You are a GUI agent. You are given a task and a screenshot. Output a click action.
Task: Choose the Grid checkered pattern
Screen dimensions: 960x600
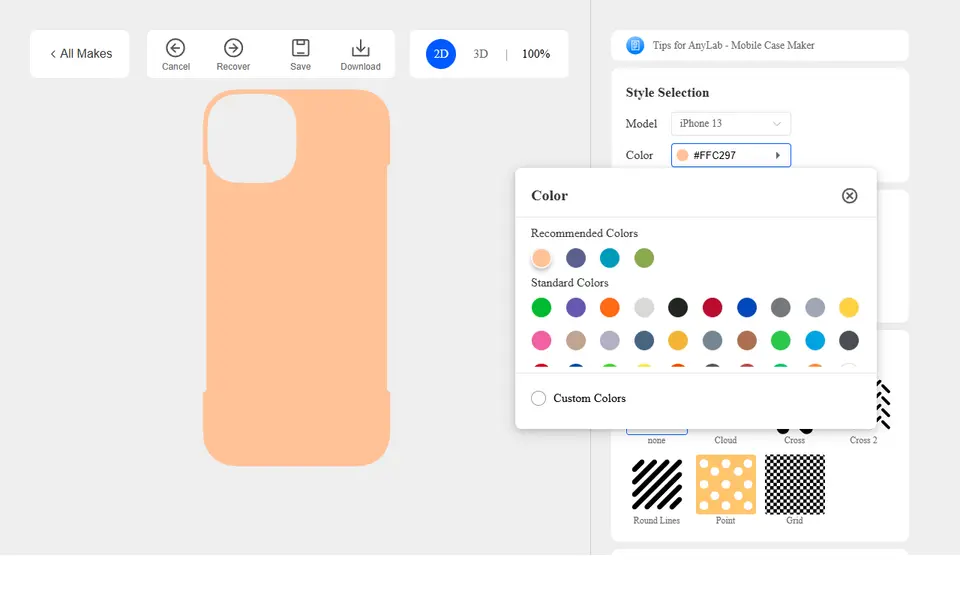click(795, 484)
